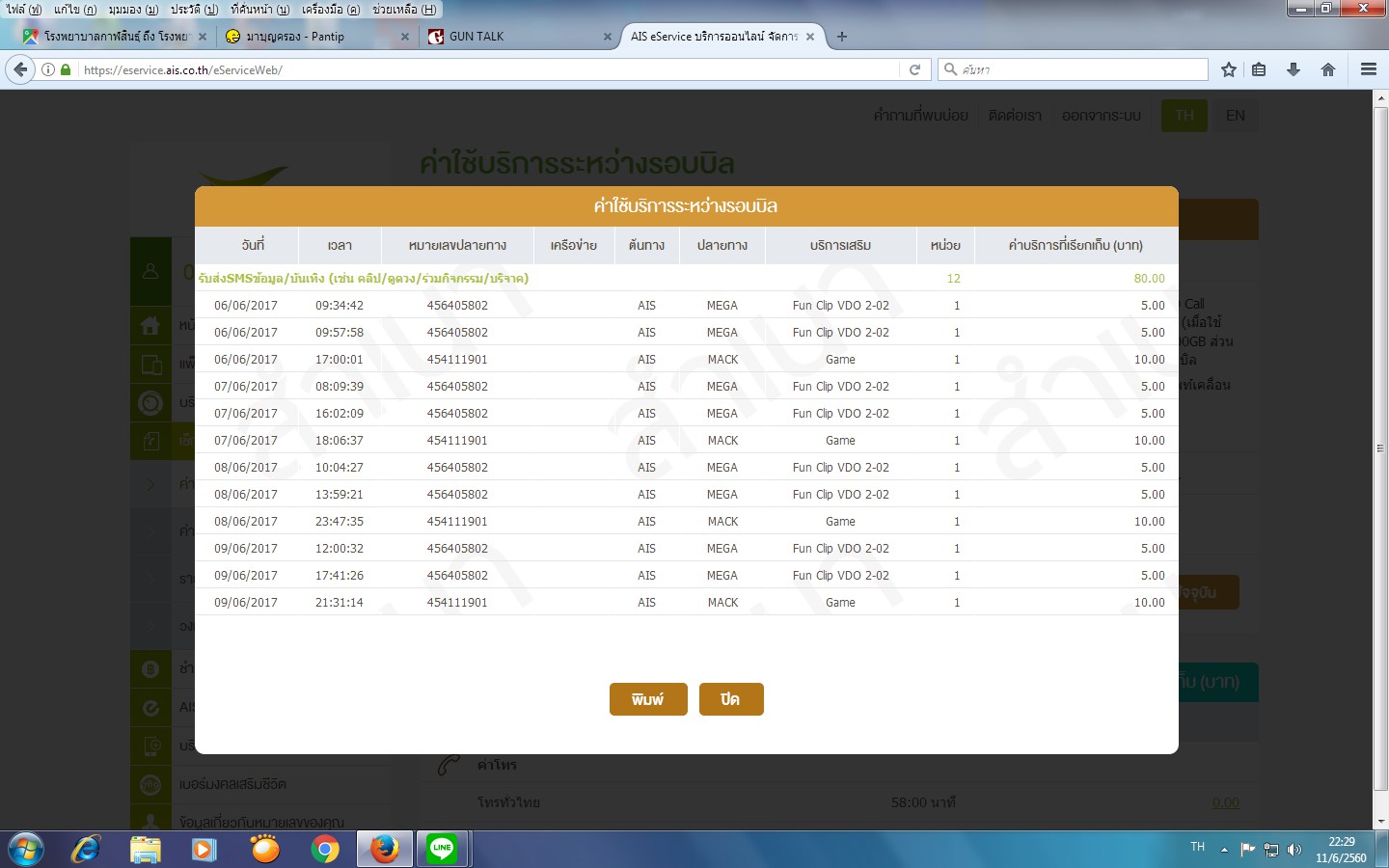Viewport: 1389px width, 868px height.
Task: Open media player icon in taskbar
Action: [x=204, y=850]
